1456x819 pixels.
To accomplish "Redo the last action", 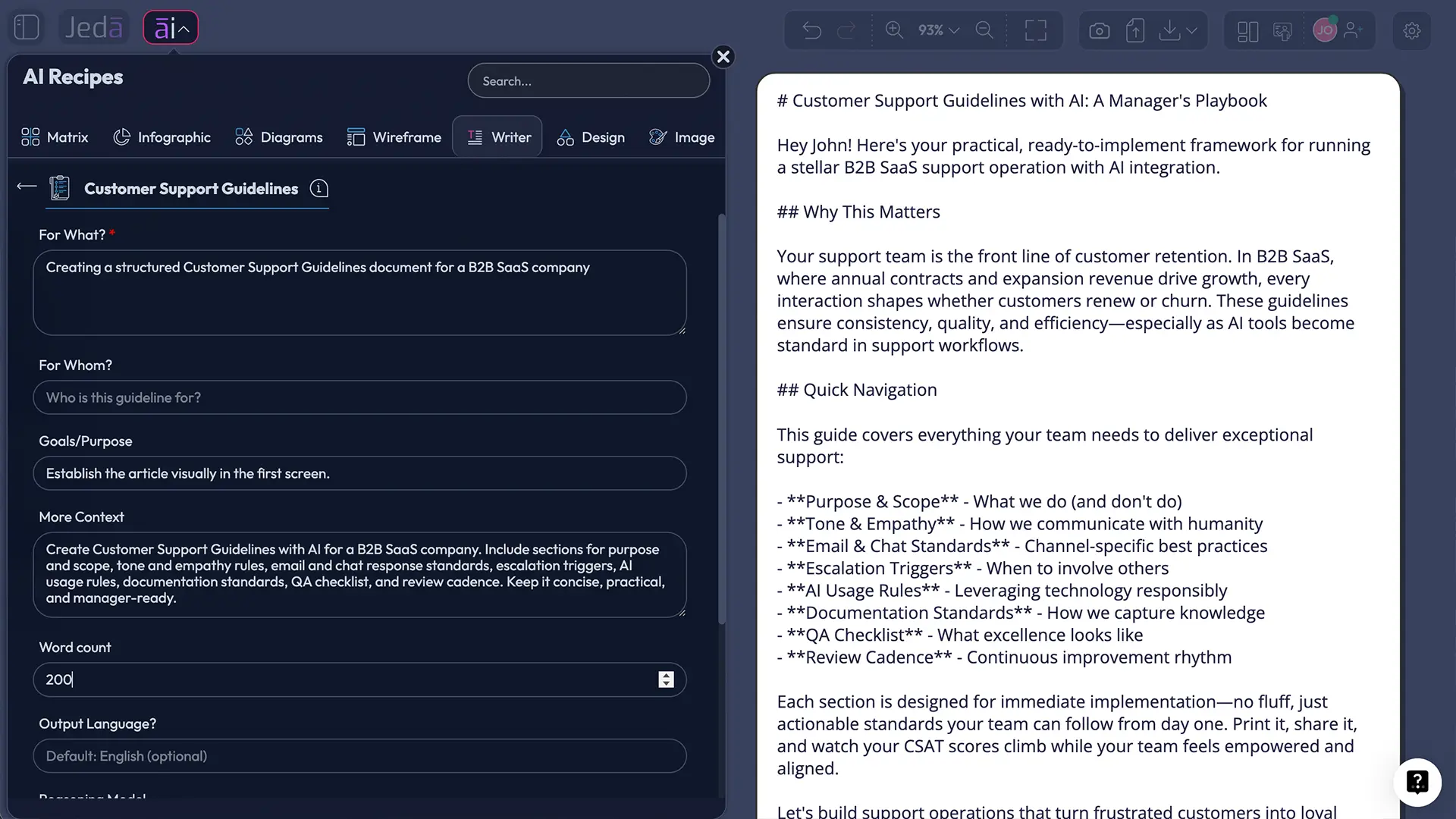I will (x=846, y=30).
